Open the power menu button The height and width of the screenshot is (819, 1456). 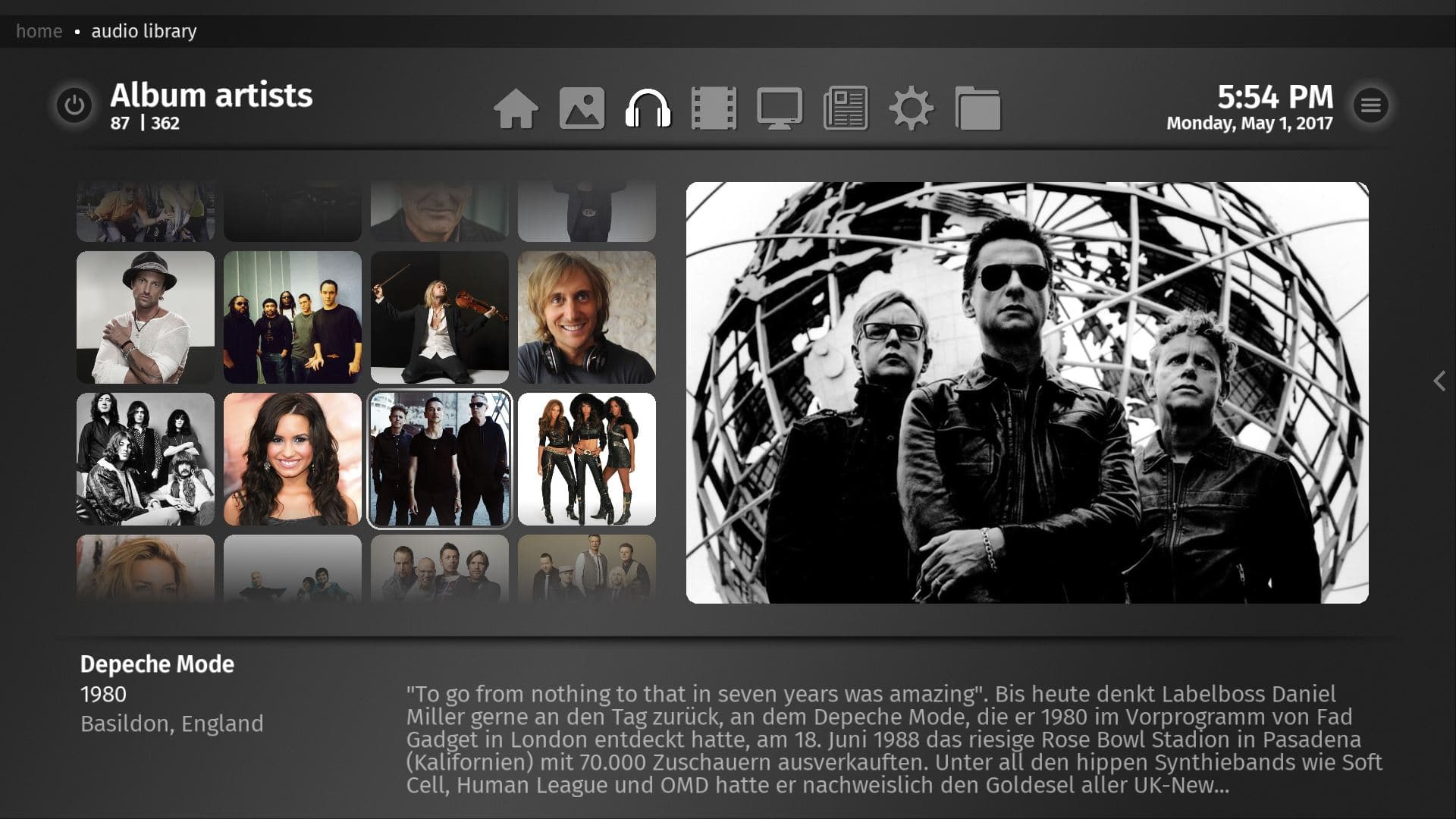pos(74,105)
